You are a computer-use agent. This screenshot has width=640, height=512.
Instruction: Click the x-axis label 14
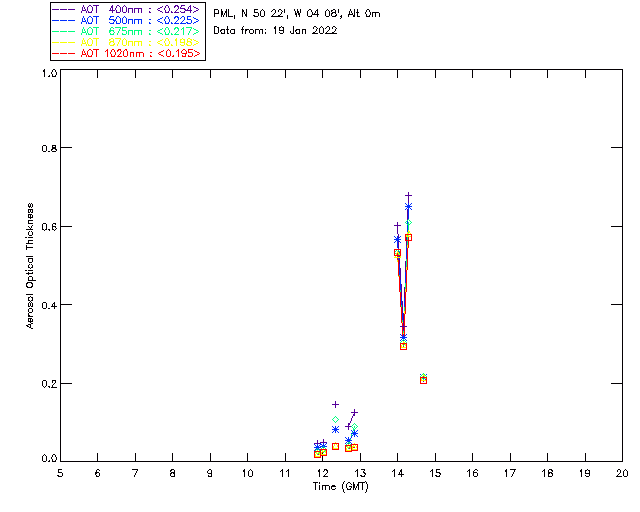coord(398,473)
